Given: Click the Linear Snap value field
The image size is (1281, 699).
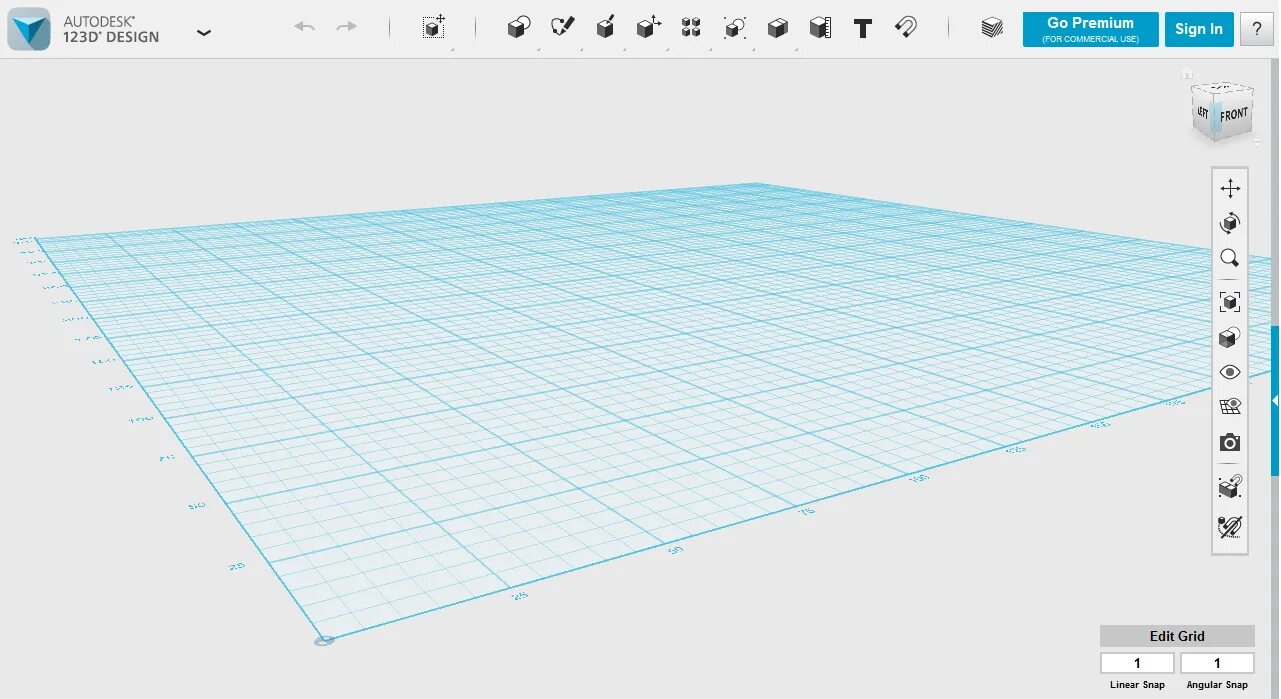Looking at the screenshot, I should 1137,663.
